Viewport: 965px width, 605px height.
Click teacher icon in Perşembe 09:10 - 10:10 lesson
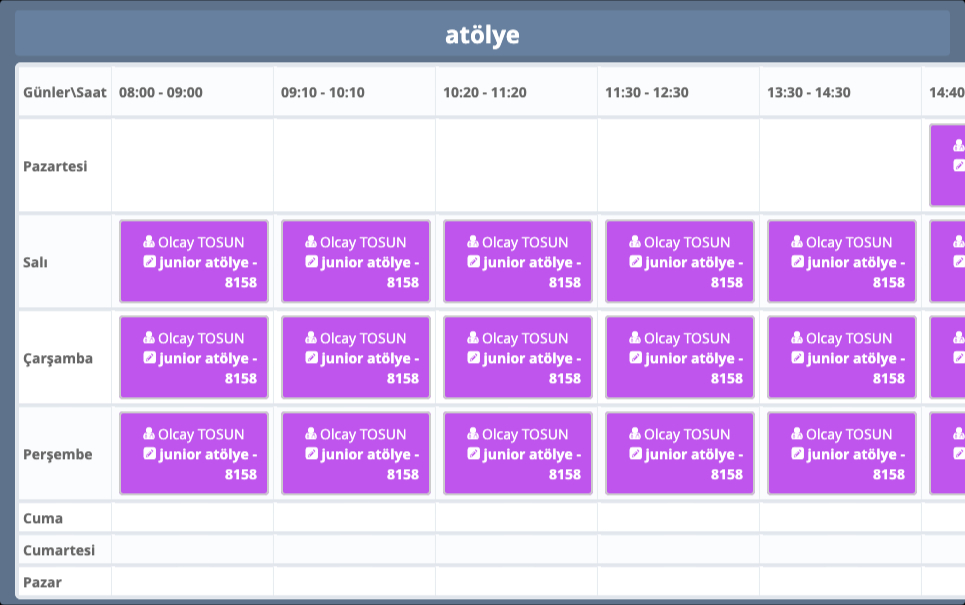click(311, 434)
